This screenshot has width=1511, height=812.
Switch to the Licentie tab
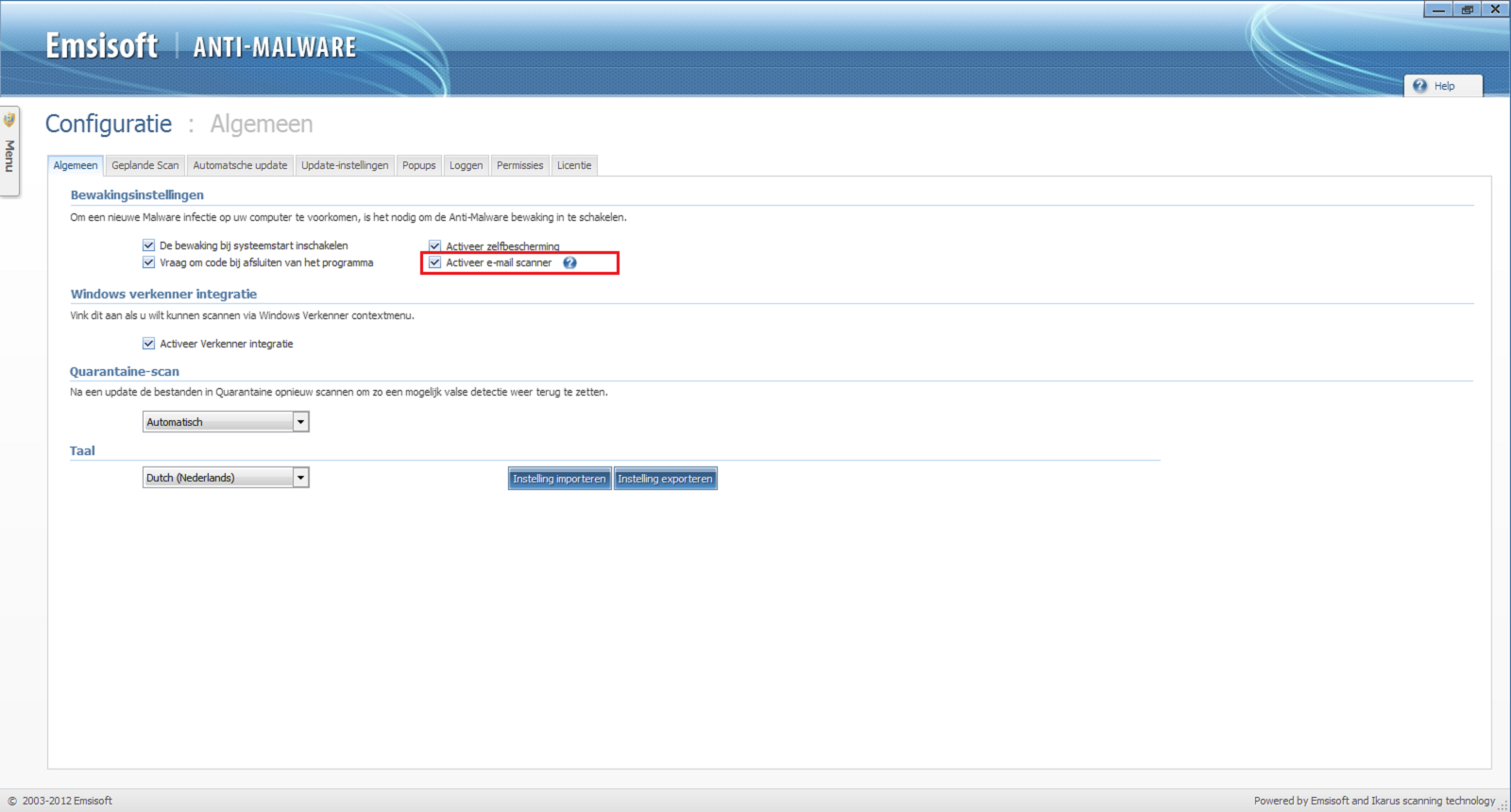tap(574, 165)
